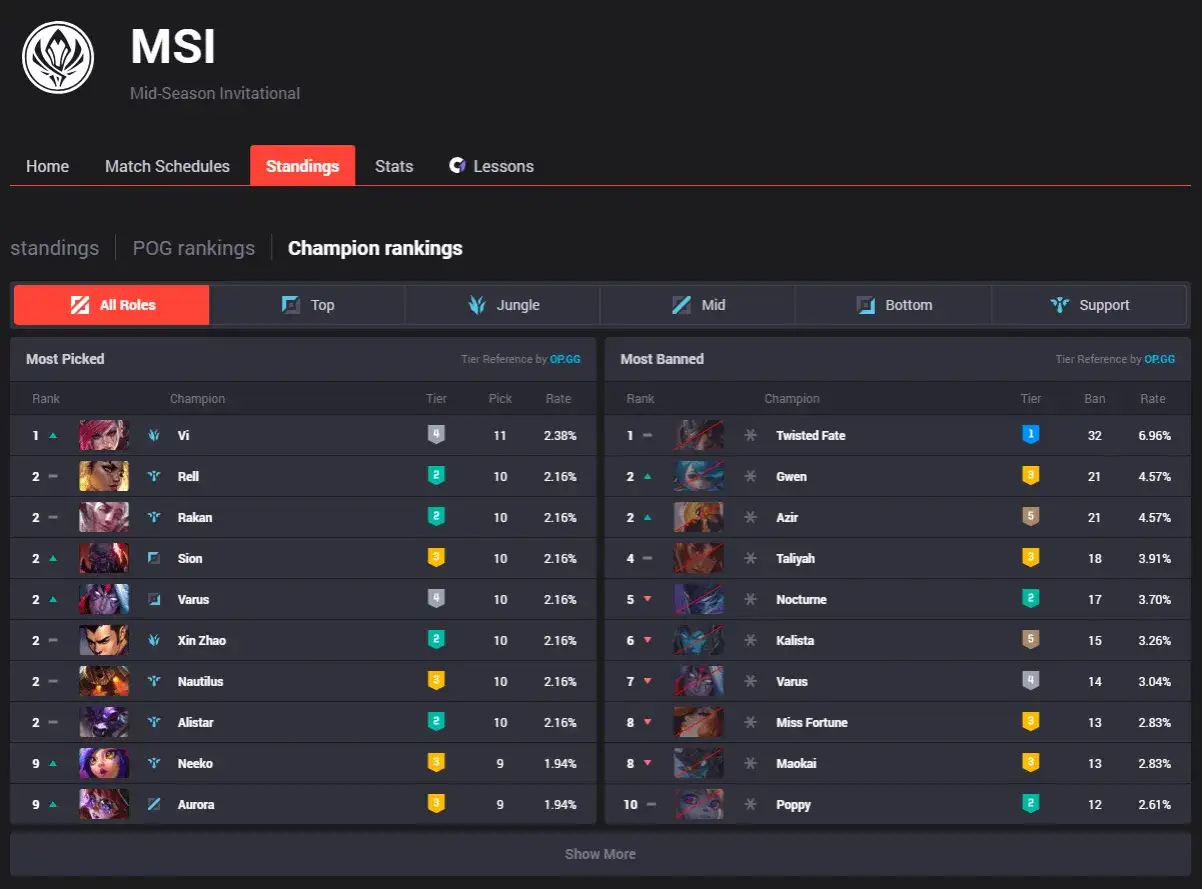The image size is (1202, 889).
Task: Switch to POG rankings view
Action: 193,248
